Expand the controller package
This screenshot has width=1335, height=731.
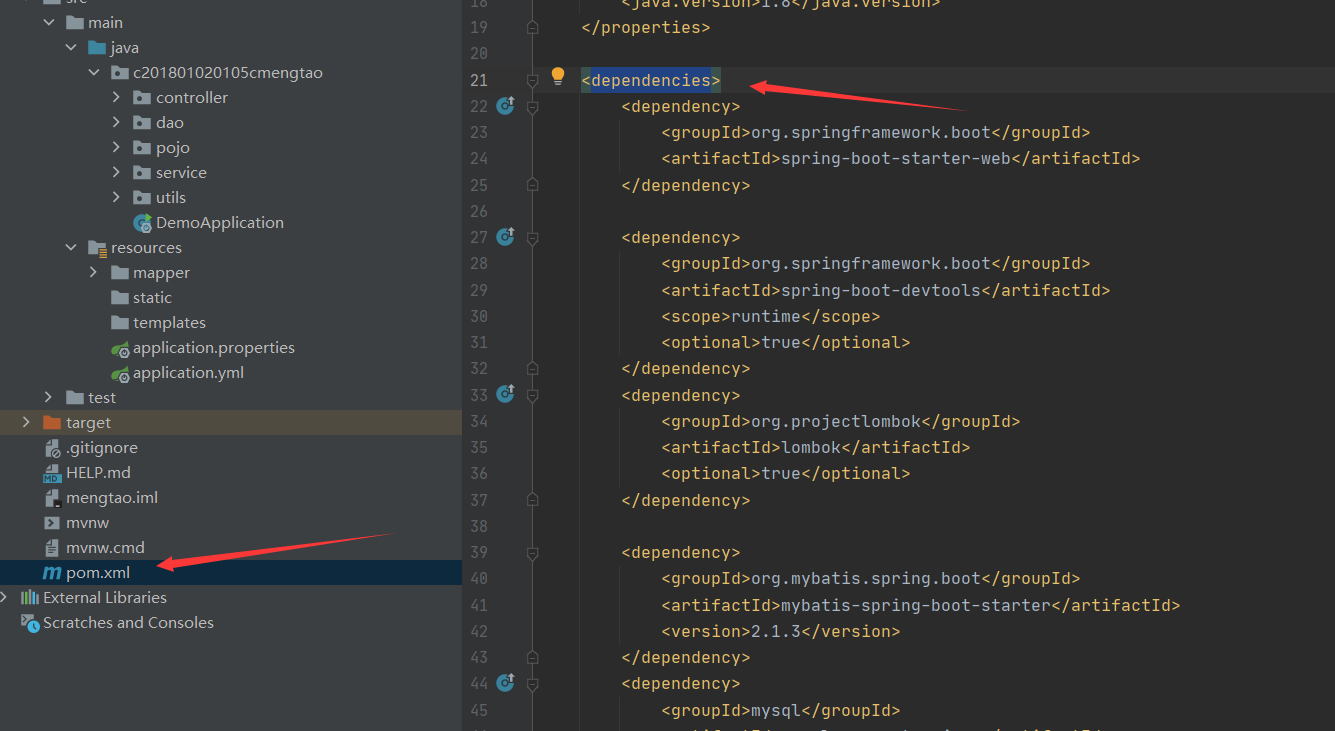(x=117, y=97)
